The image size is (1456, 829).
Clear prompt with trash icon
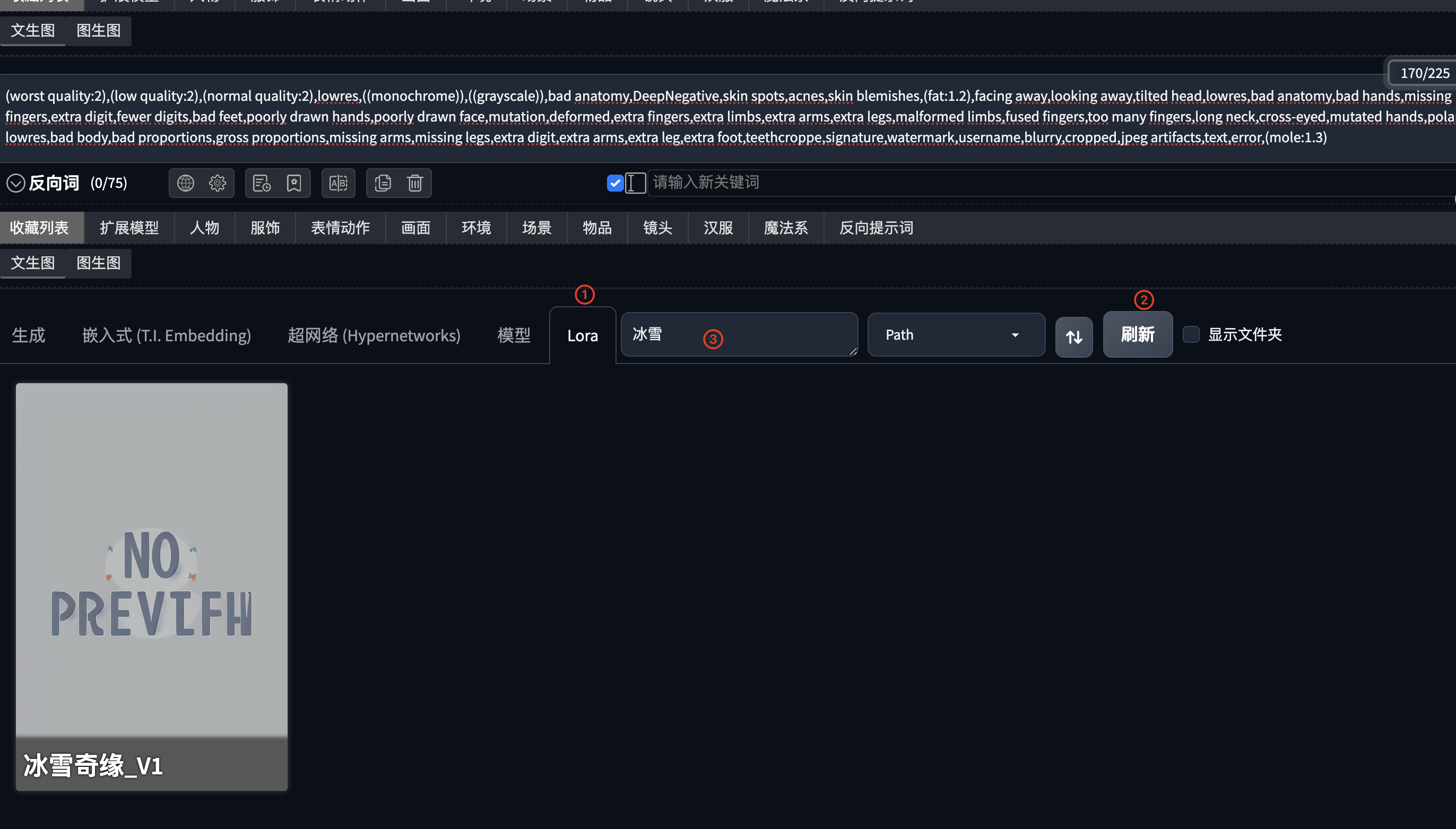415,183
